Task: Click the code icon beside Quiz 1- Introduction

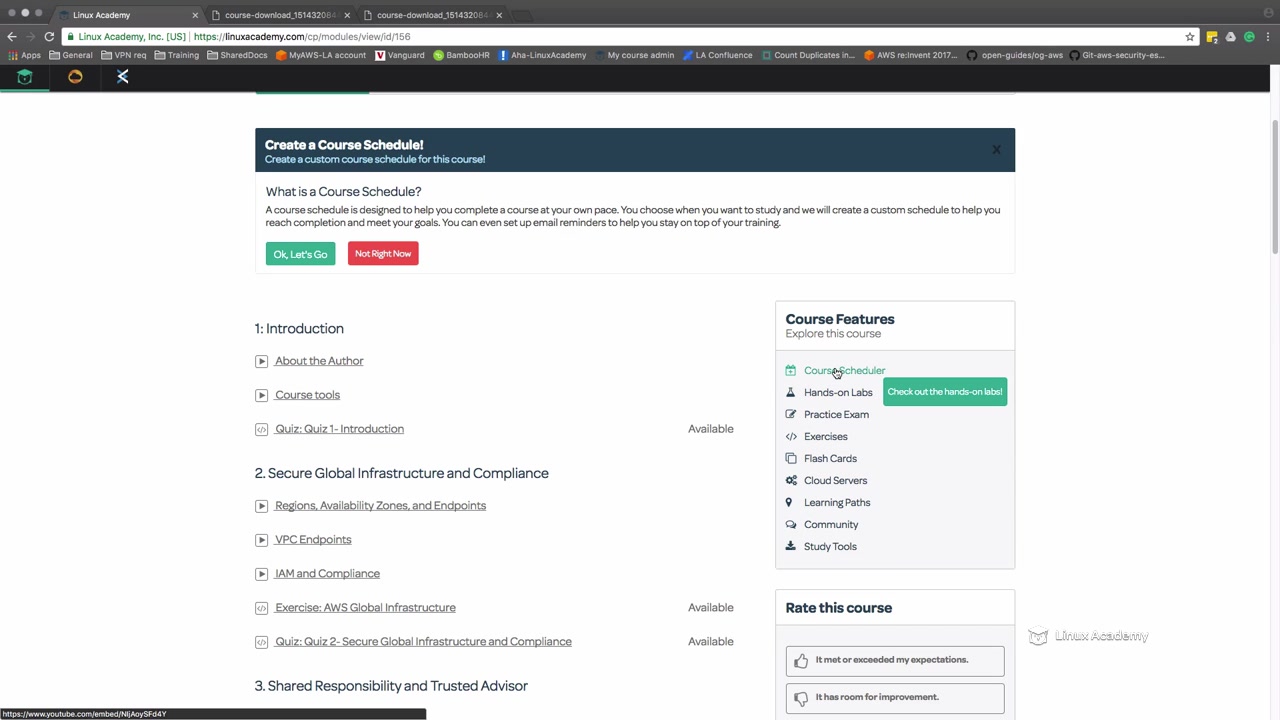Action: point(261,429)
